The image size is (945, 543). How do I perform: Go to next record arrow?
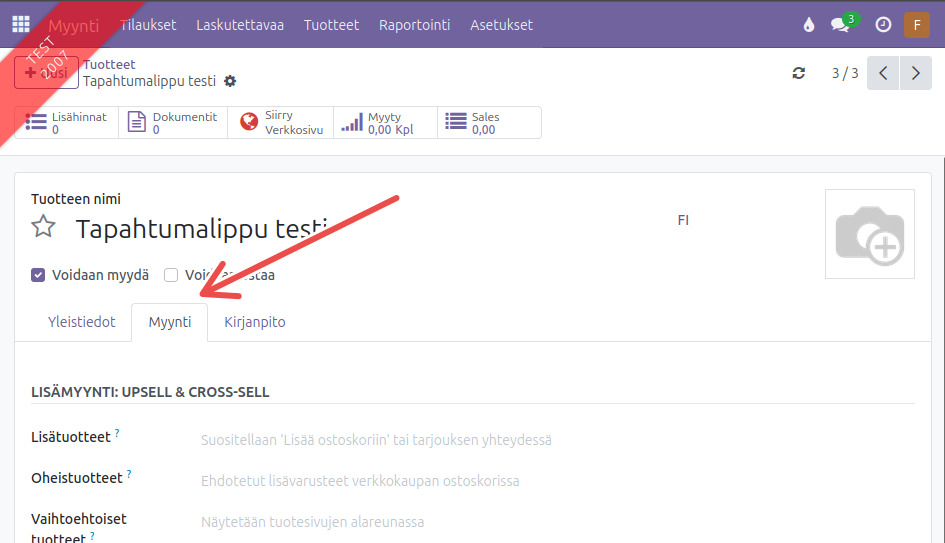[915, 73]
